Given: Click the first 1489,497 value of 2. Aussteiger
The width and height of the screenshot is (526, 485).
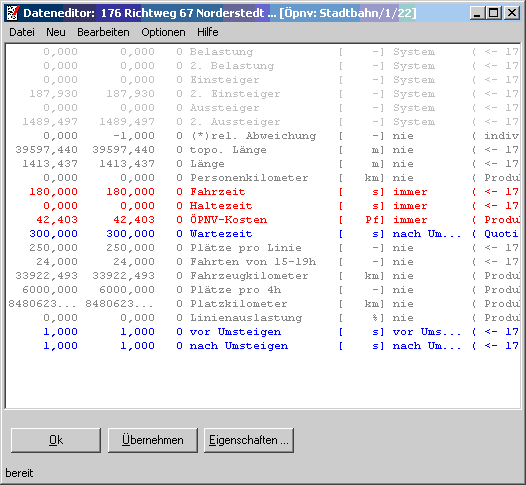Looking at the screenshot, I should pyautogui.click(x=50, y=122).
